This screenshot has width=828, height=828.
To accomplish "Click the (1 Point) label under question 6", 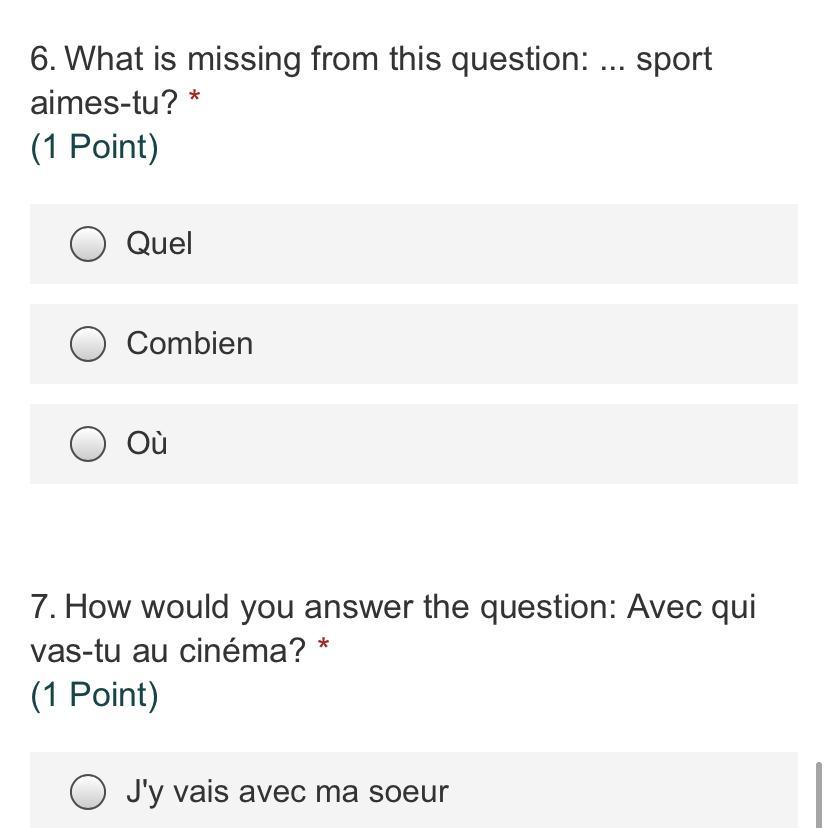I will click(95, 147).
